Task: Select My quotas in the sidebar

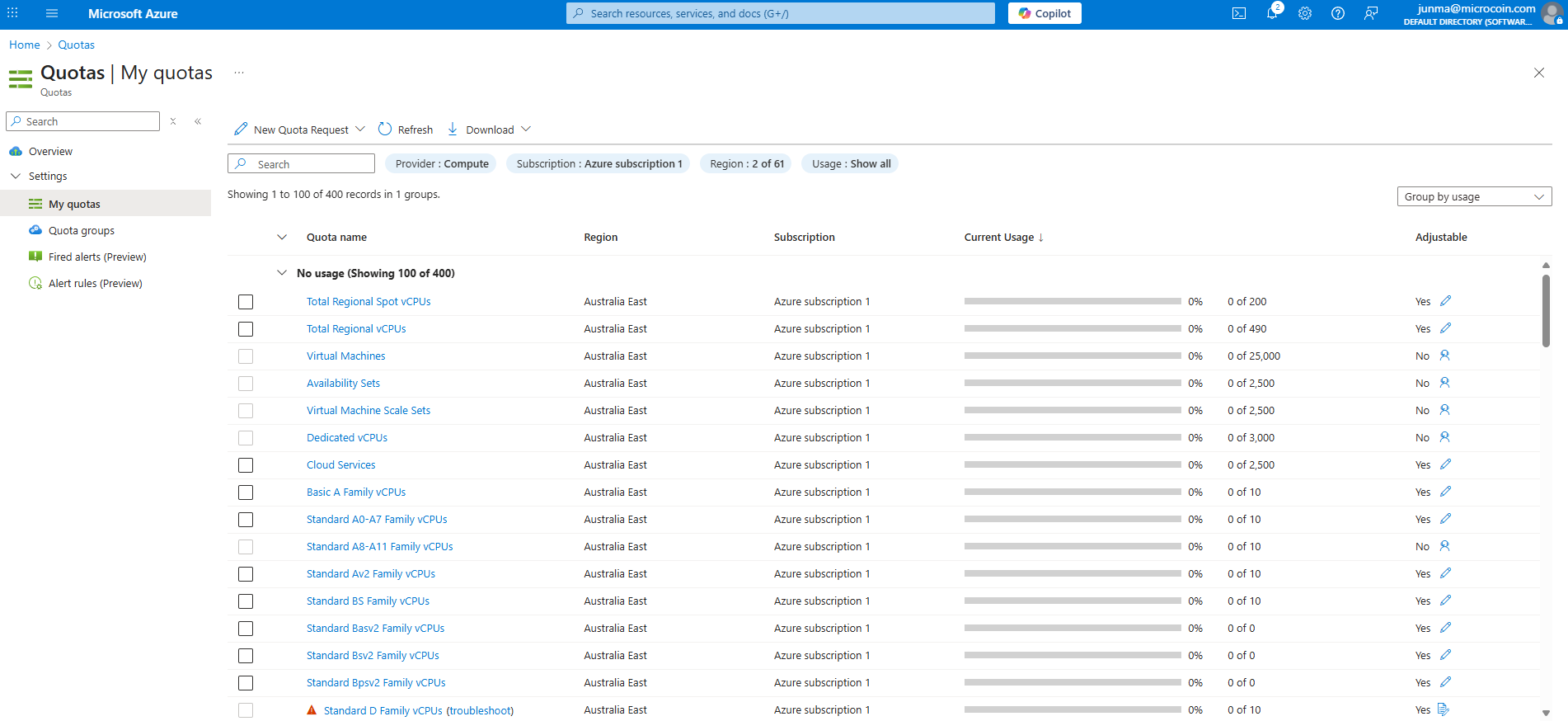Action: (106, 204)
